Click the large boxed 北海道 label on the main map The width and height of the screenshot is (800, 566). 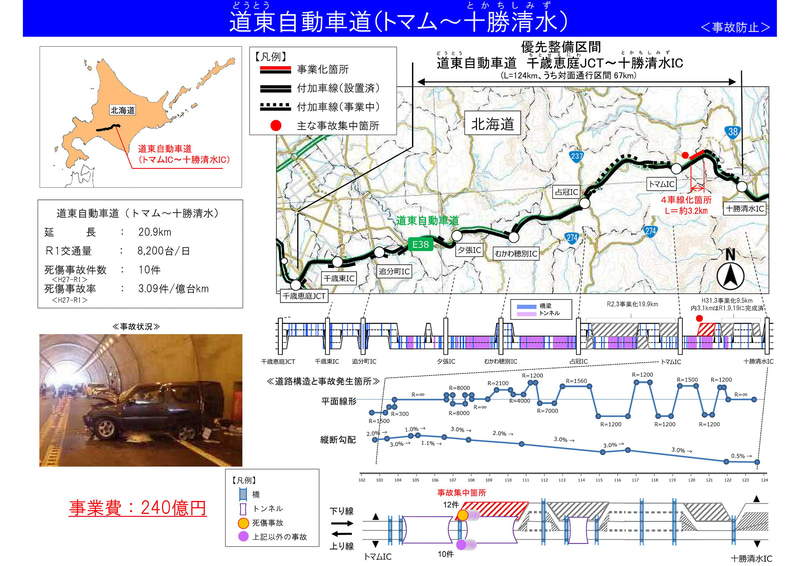(492, 124)
